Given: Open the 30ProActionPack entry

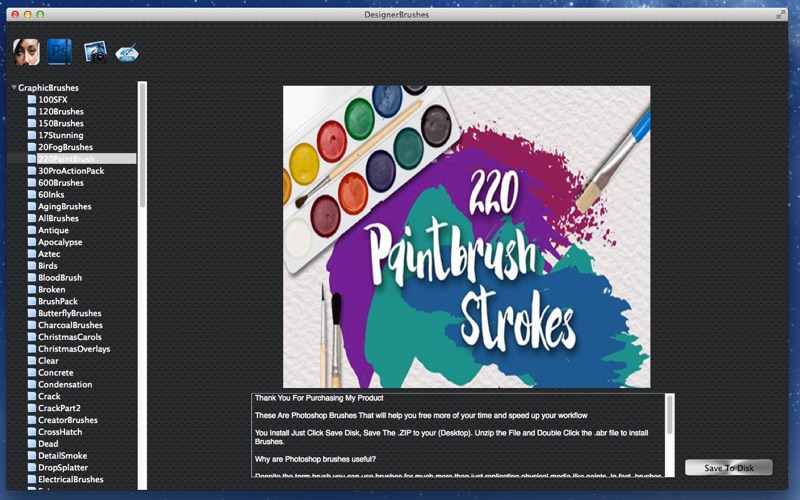Looking at the screenshot, I should [x=71, y=170].
